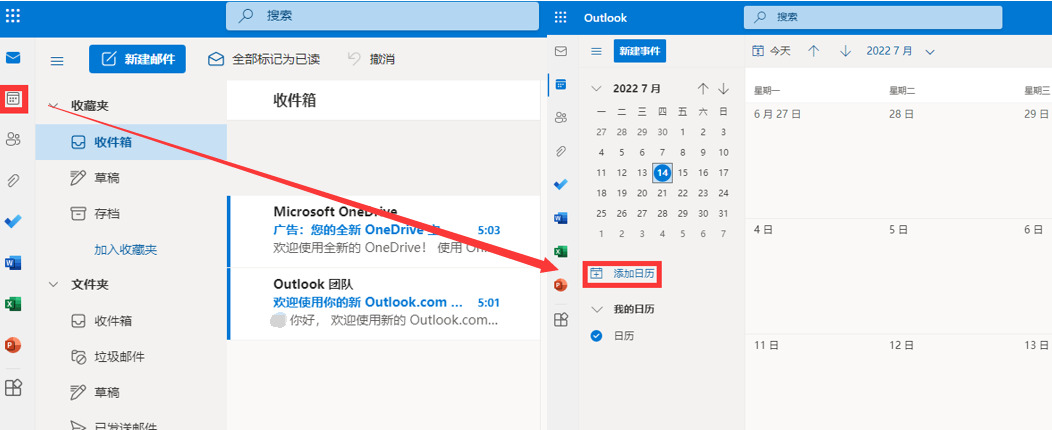Viewport: 1052px width, 430px height.
Task: Open the calendar icon highlighted in red
Action: (x=13, y=99)
